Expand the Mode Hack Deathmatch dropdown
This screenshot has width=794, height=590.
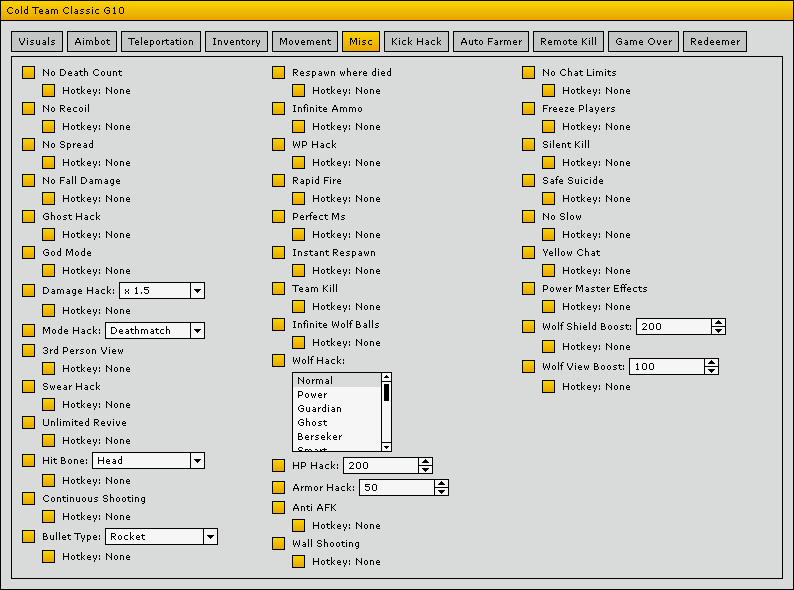coord(197,331)
